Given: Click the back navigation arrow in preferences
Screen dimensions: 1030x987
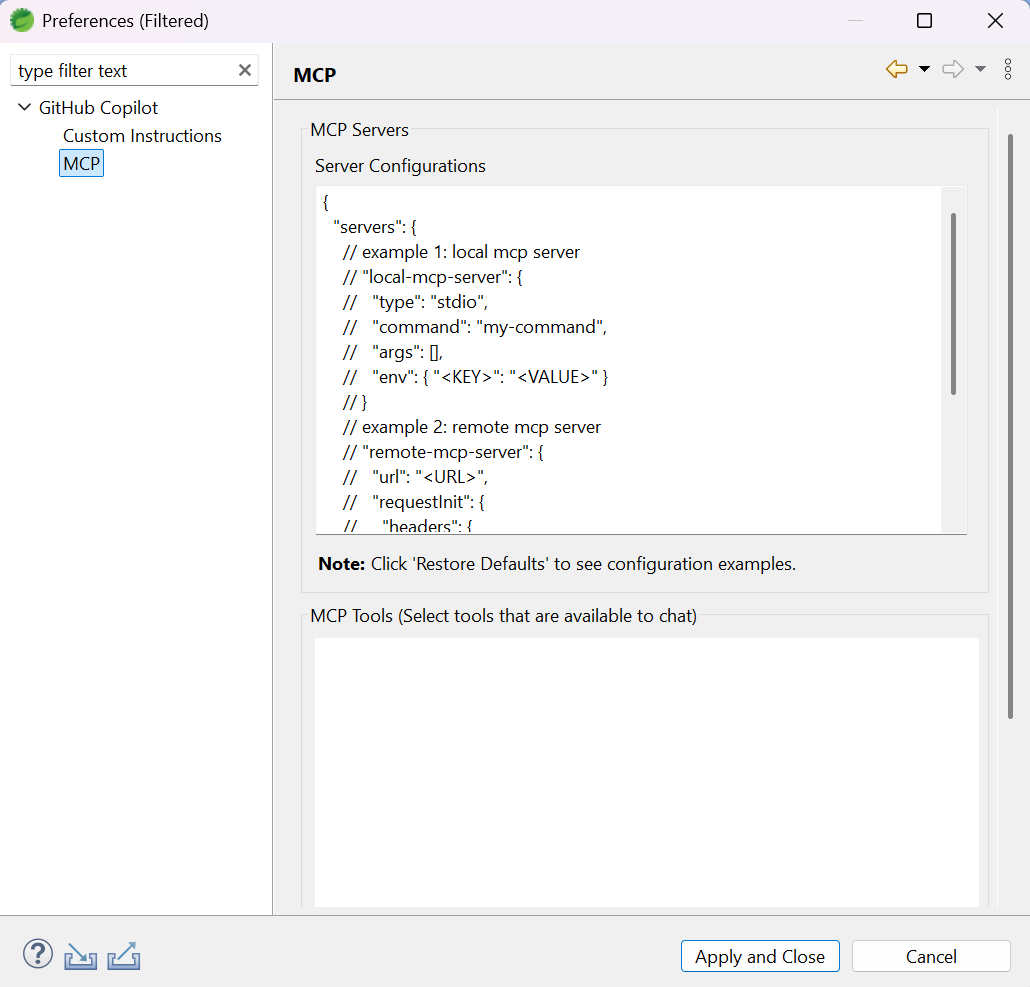Looking at the screenshot, I should click(x=896, y=69).
